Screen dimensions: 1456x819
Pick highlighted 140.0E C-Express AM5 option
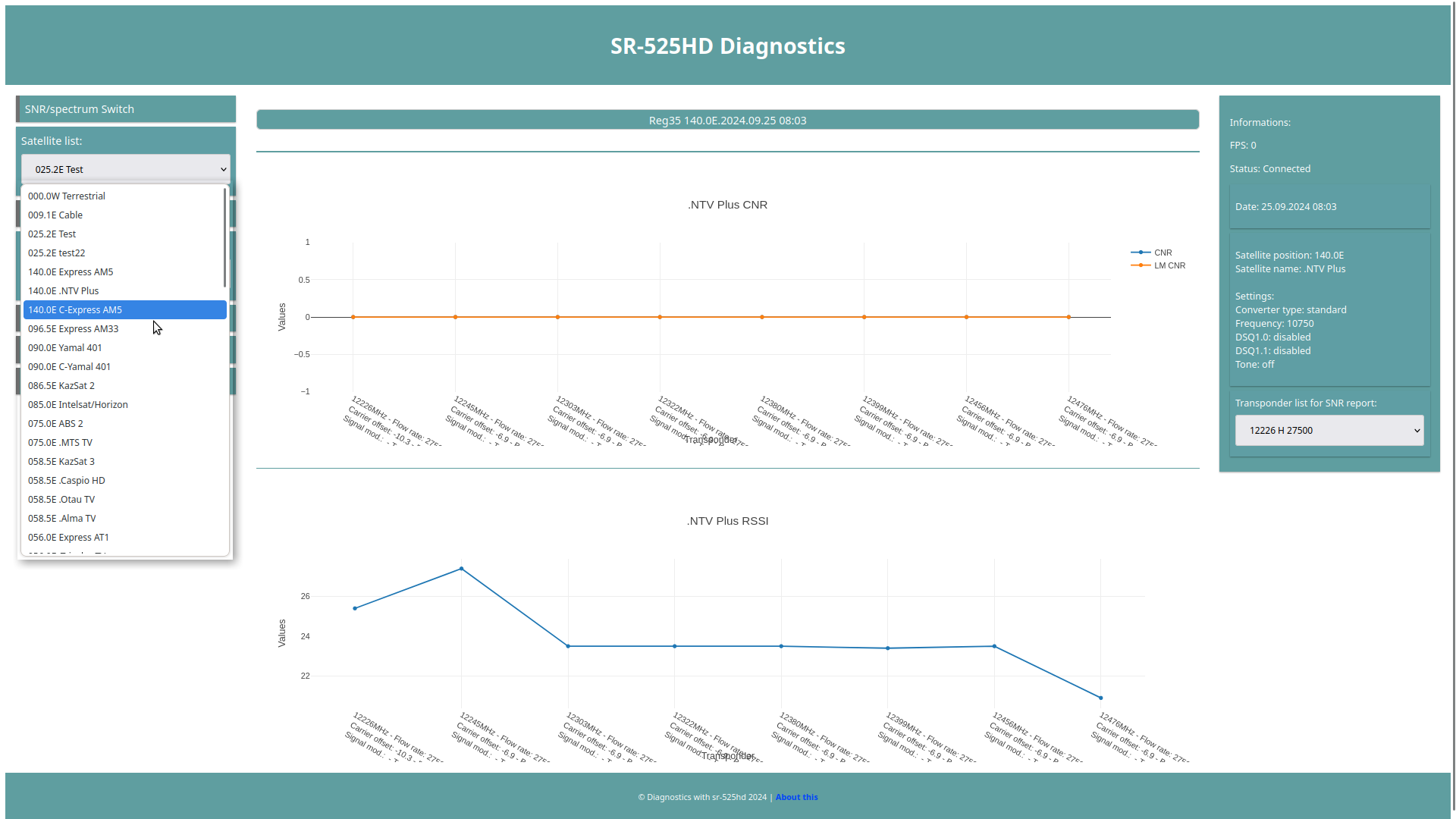pos(125,309)
